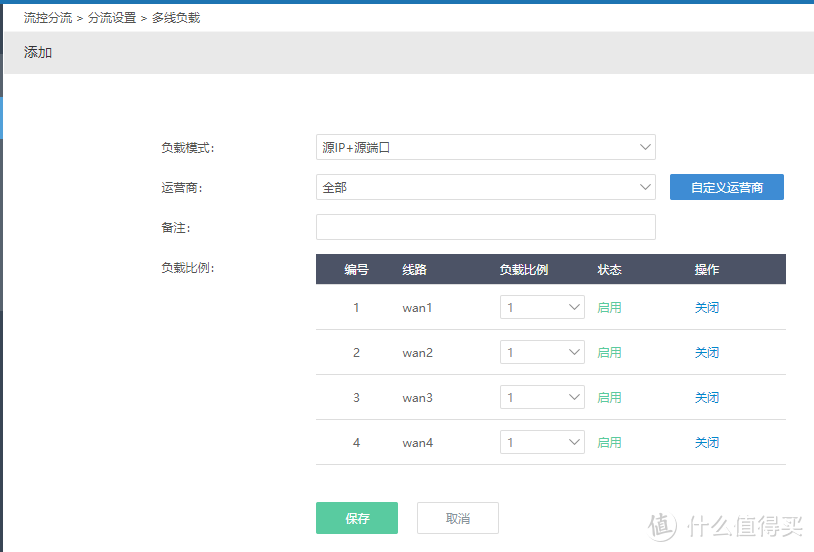This screenshot has height=552, width=814.
Task: Click the 线路 column header
Action: 414,270
